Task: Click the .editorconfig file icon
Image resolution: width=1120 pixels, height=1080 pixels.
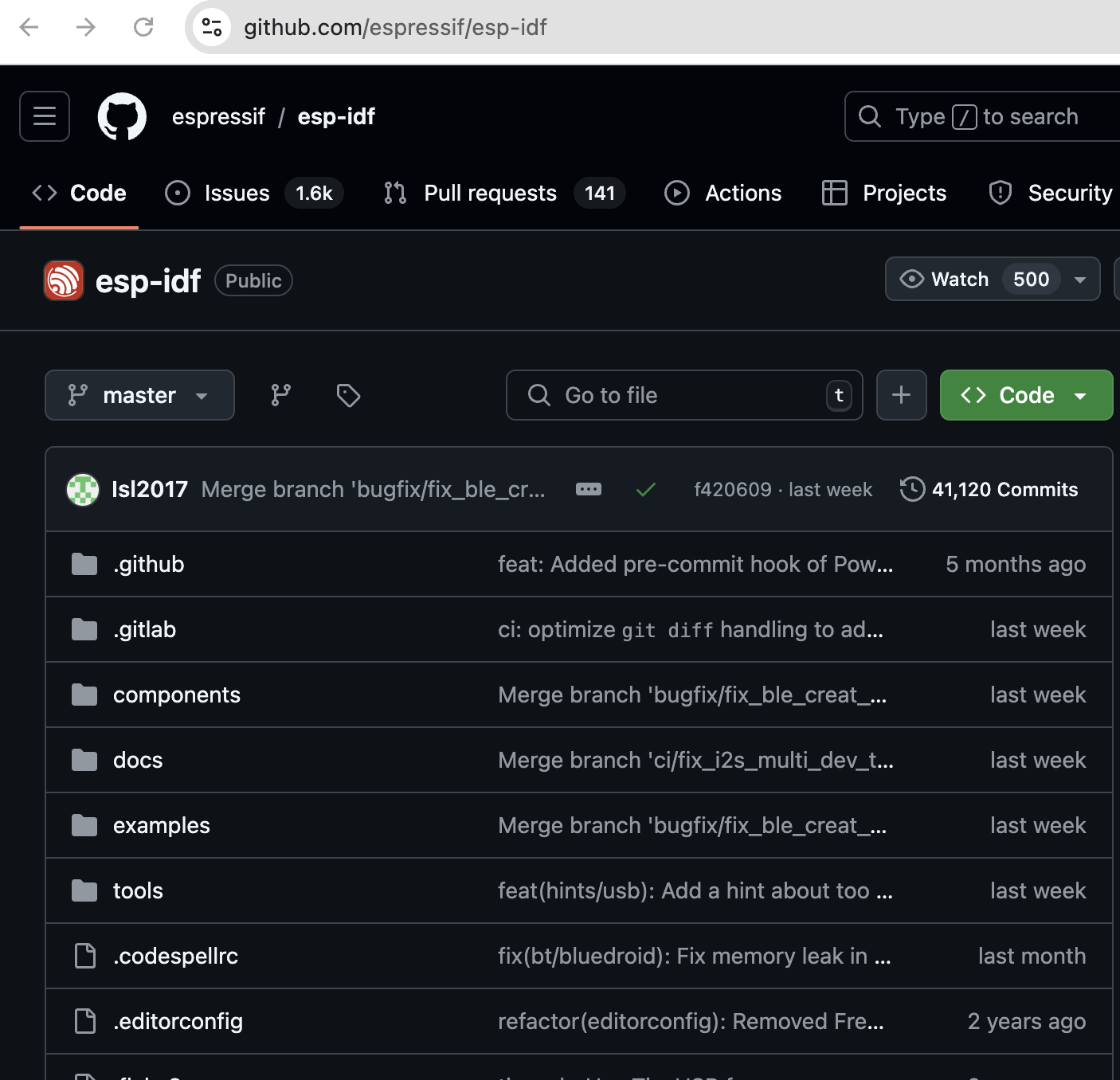Action: pos(84,1021)
